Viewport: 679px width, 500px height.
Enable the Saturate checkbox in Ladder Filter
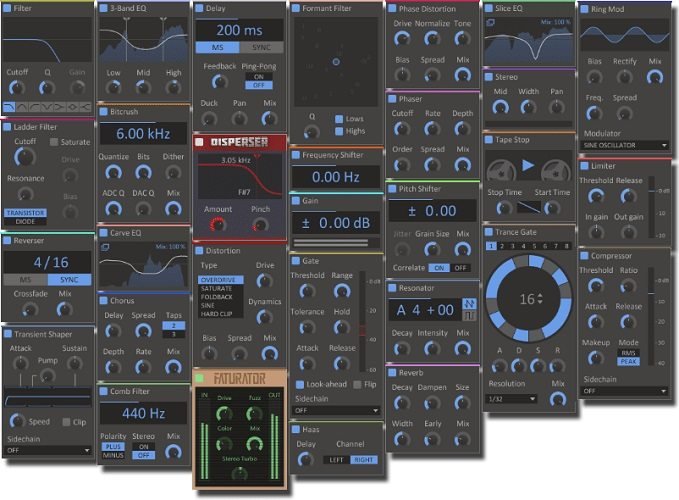[x=56, y=143]
